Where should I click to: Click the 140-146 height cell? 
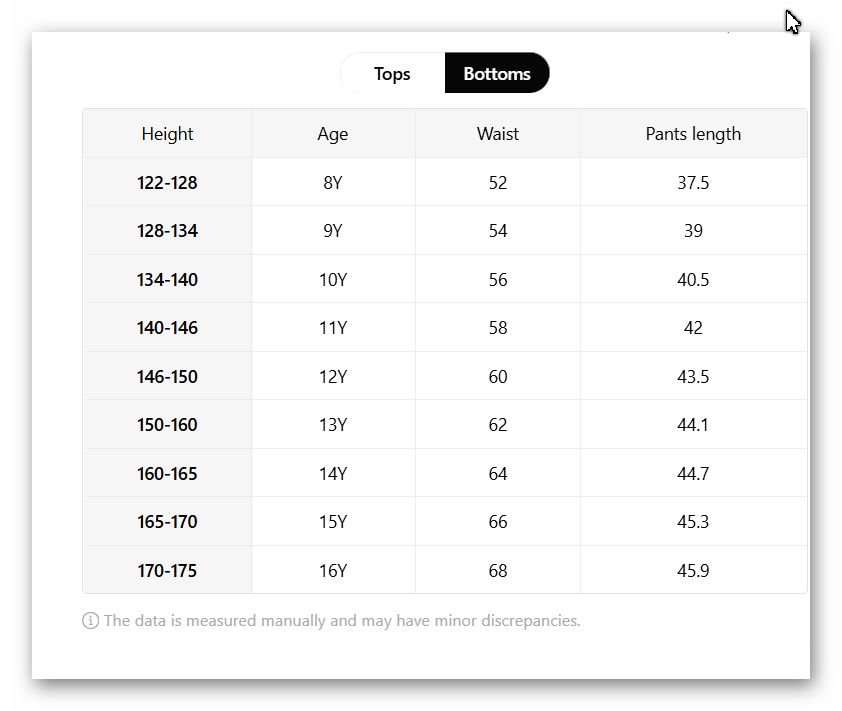click(167, 328)
